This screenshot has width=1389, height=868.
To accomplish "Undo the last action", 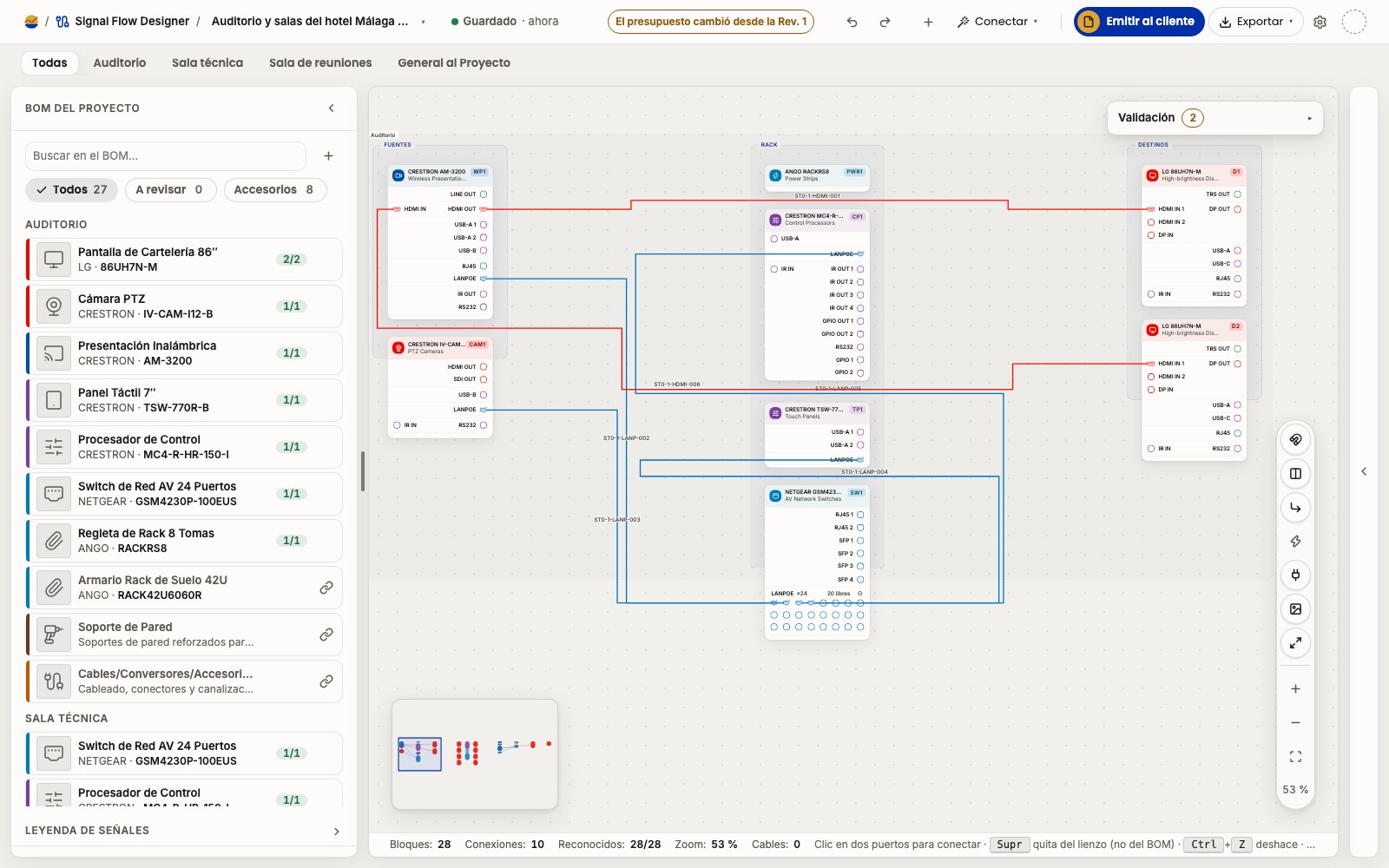I will pos(852,22).
